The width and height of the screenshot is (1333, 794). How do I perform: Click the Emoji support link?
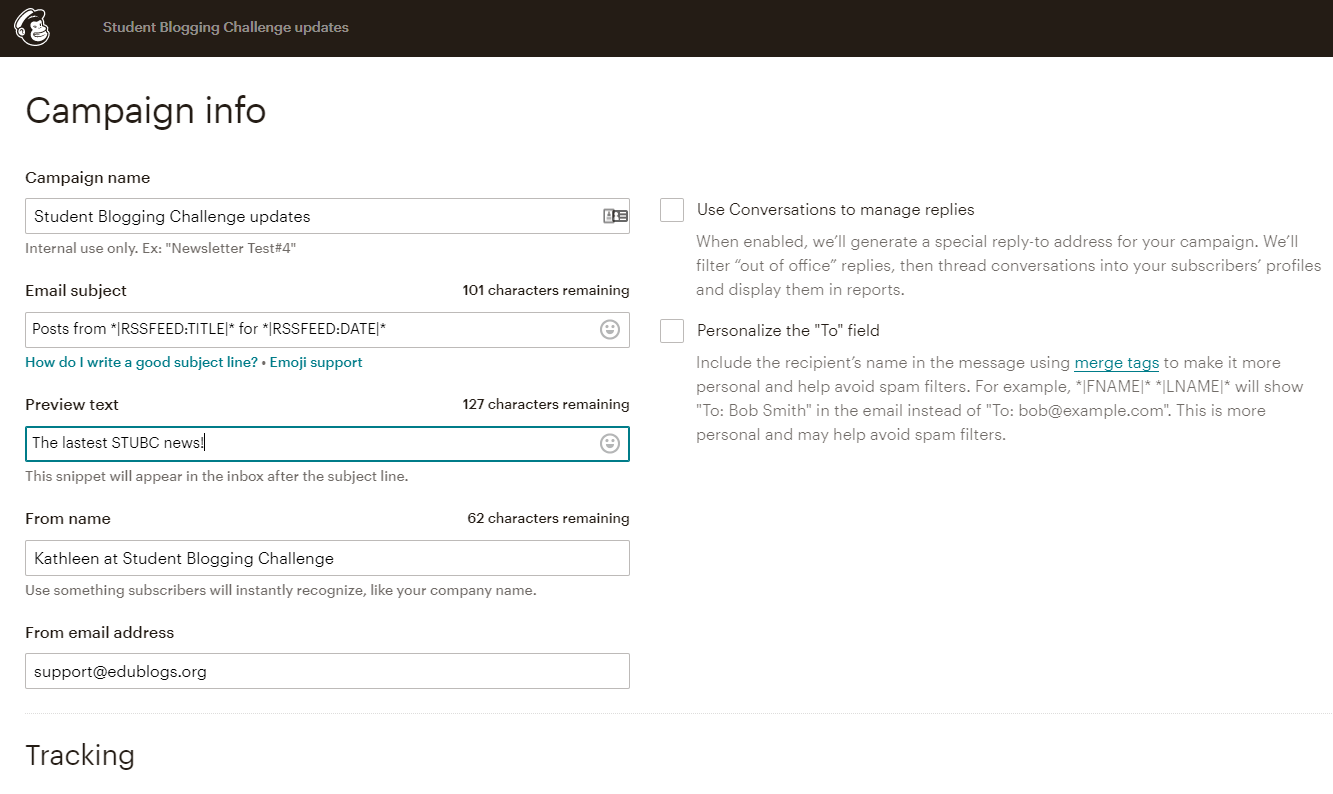click(x=316, y=363)
